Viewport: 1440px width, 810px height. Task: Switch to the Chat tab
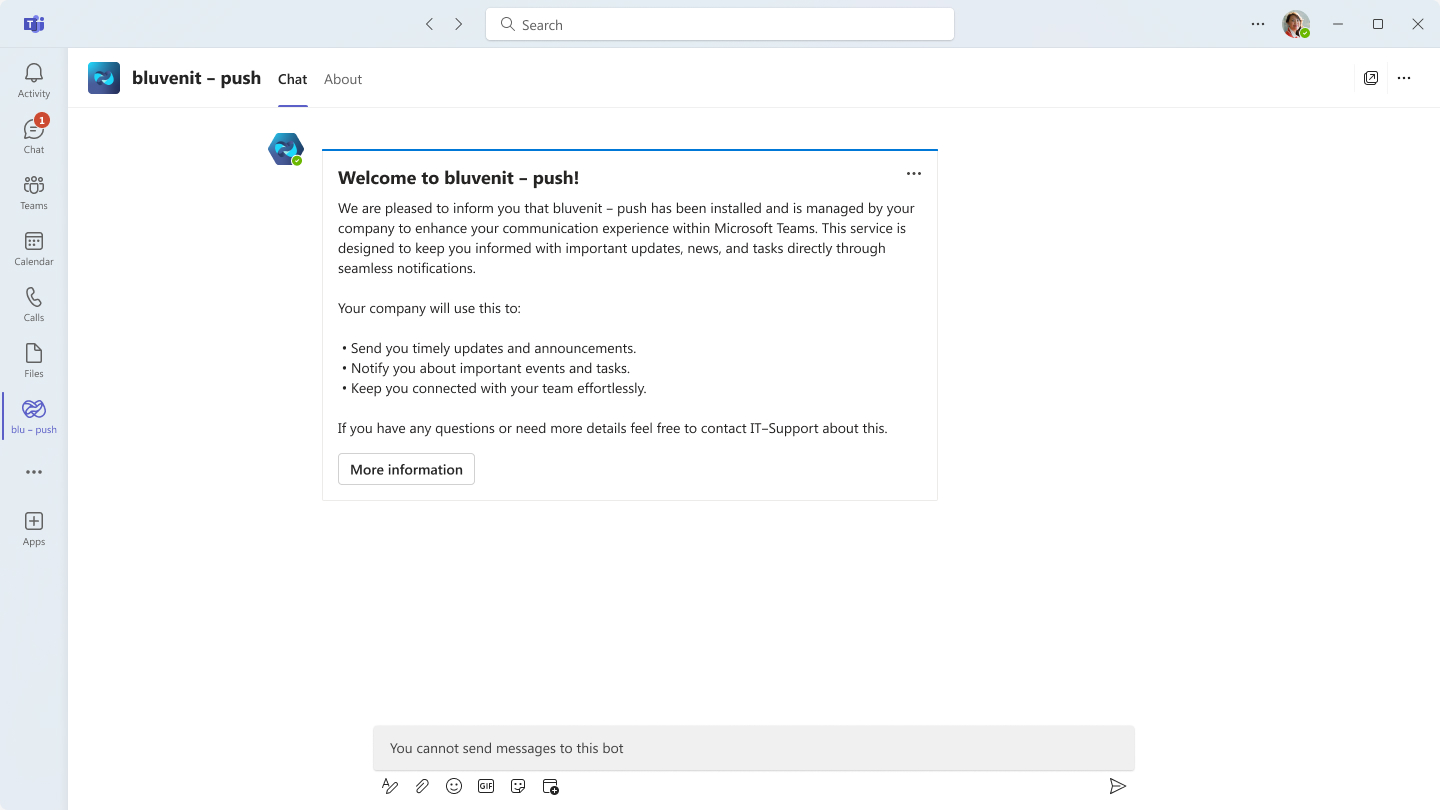[x=293, y=79]
